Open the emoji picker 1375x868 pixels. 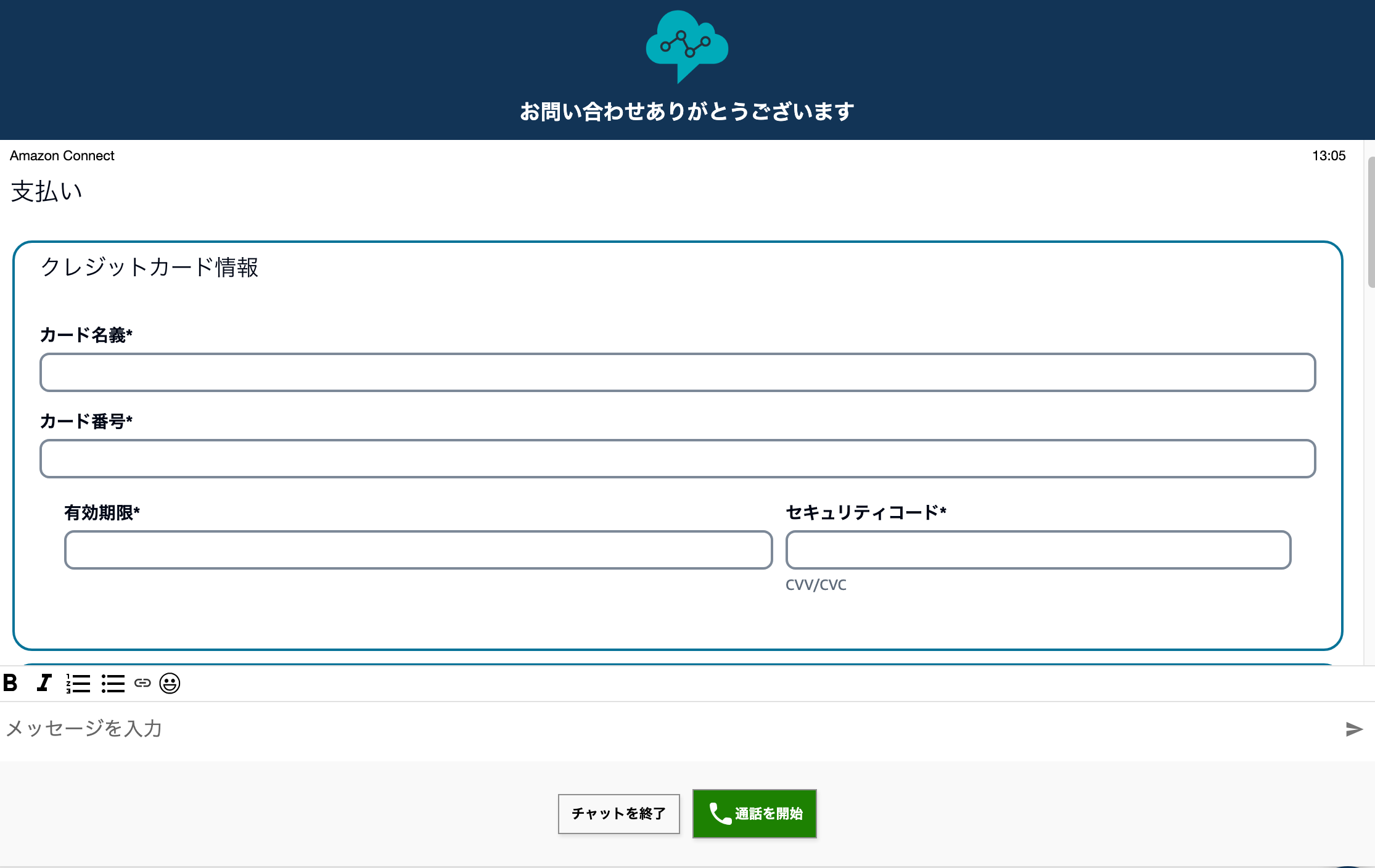pyautogui.click(x=170, y=683)
